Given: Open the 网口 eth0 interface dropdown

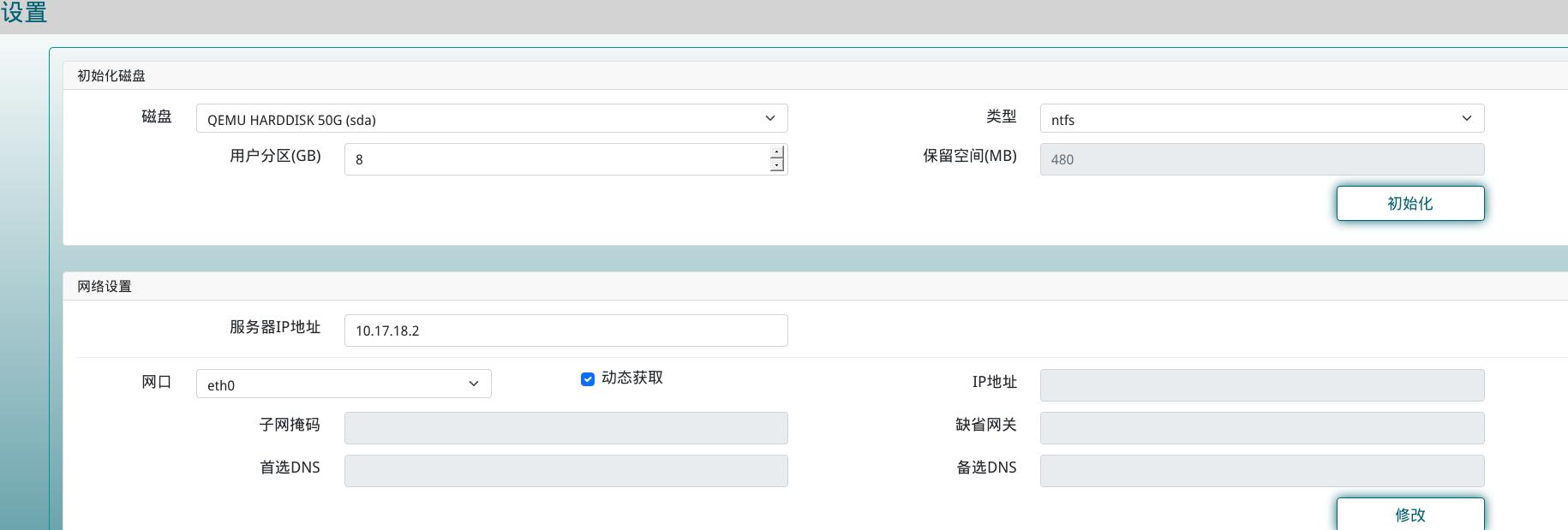Looking at the screenshot, I should point(343,384).
